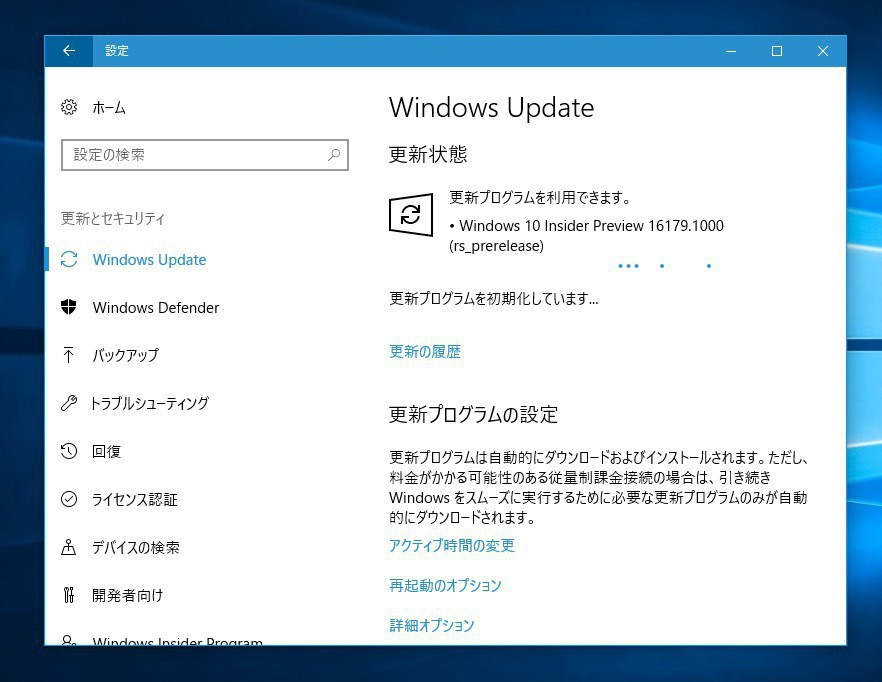
Task: Click the 更新プログラムの設定 heading
Action: pos(474,415)
